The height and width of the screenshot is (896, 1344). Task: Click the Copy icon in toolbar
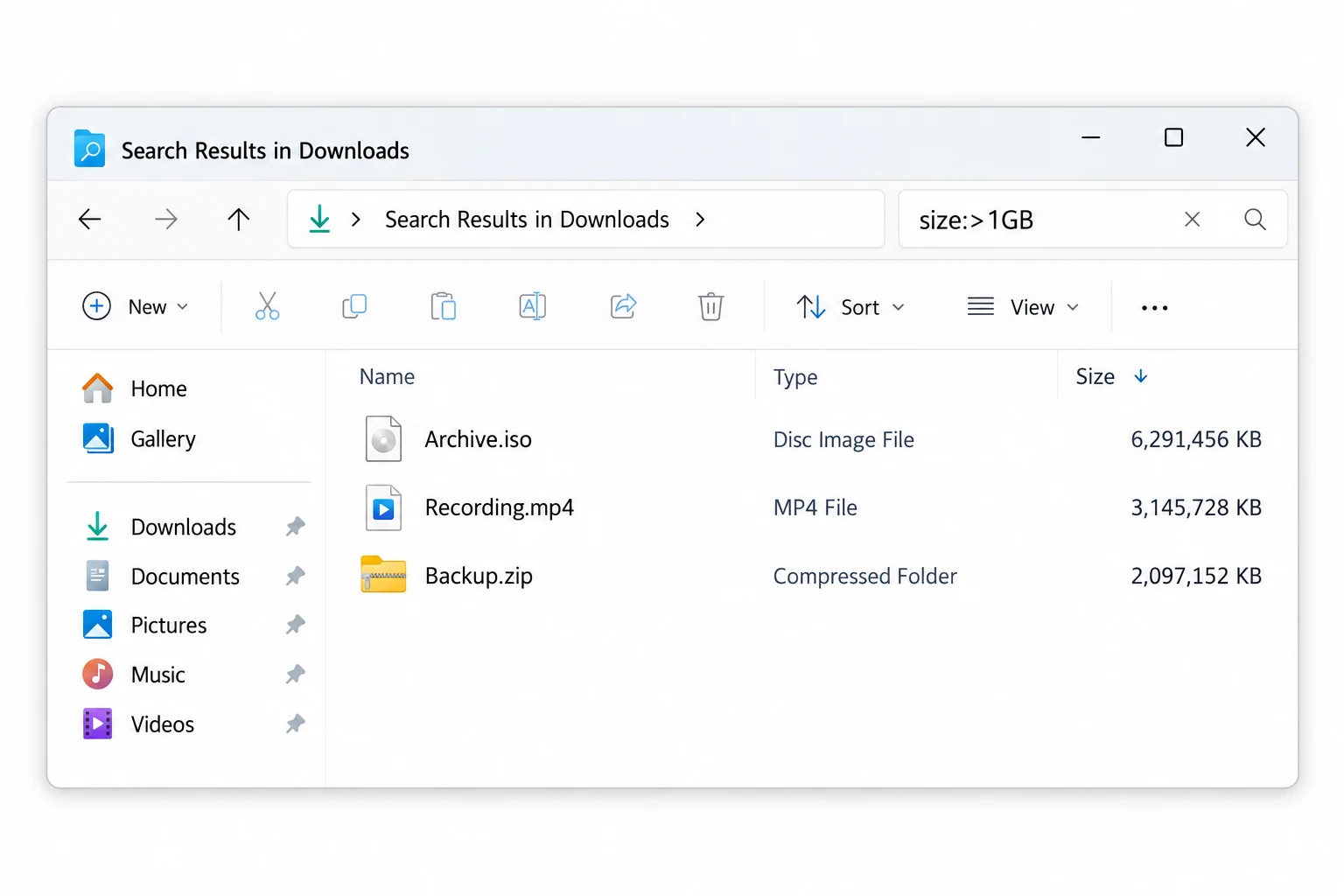tap(354, 306)
